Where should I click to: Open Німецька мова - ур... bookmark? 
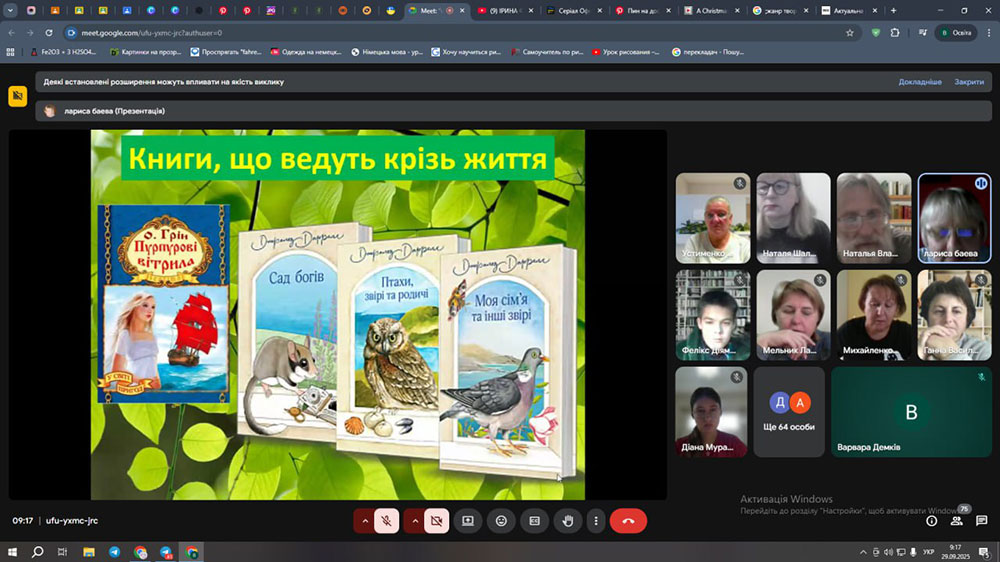click(387, 52)
